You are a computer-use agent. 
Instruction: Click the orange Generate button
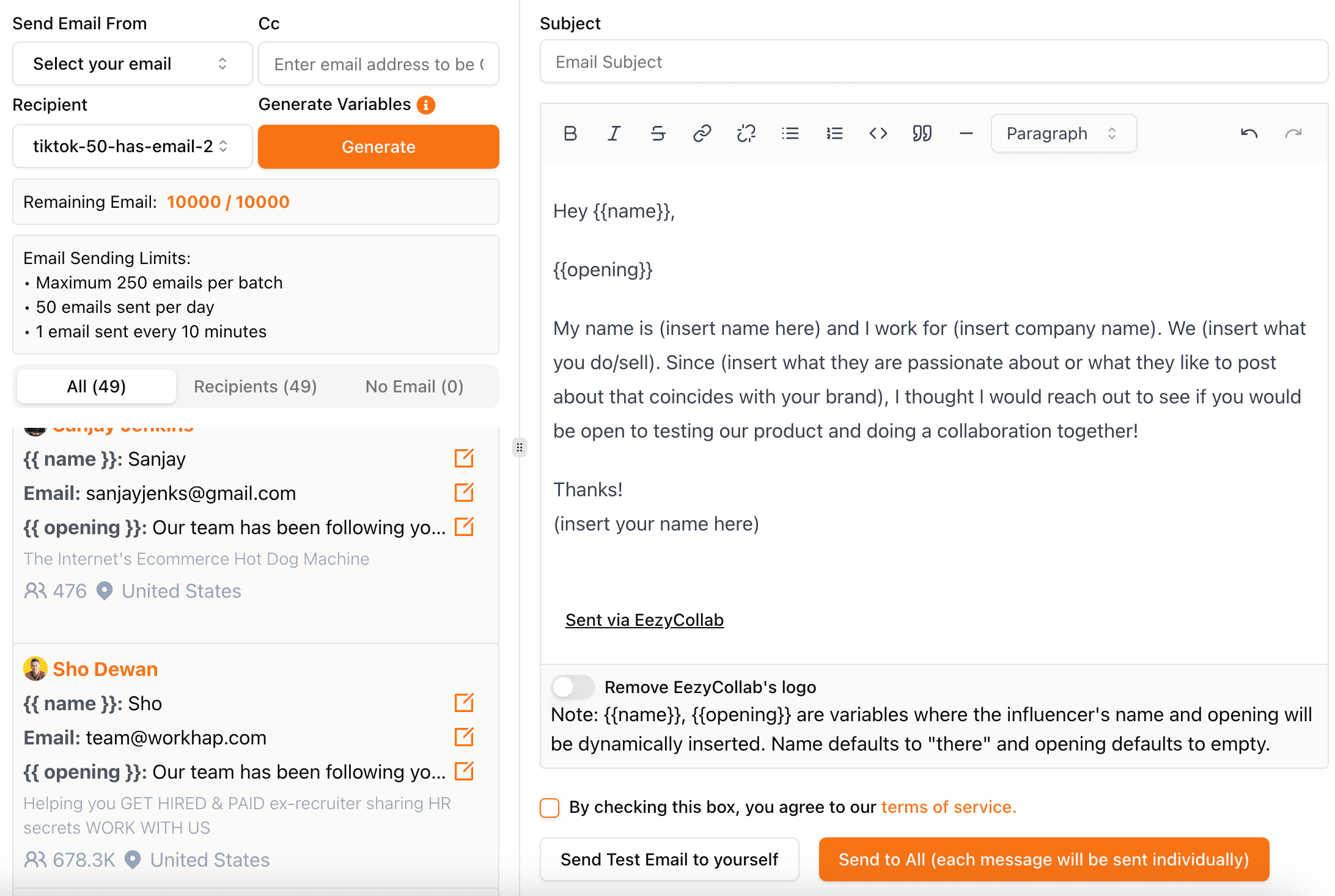[x=378, y=147]
